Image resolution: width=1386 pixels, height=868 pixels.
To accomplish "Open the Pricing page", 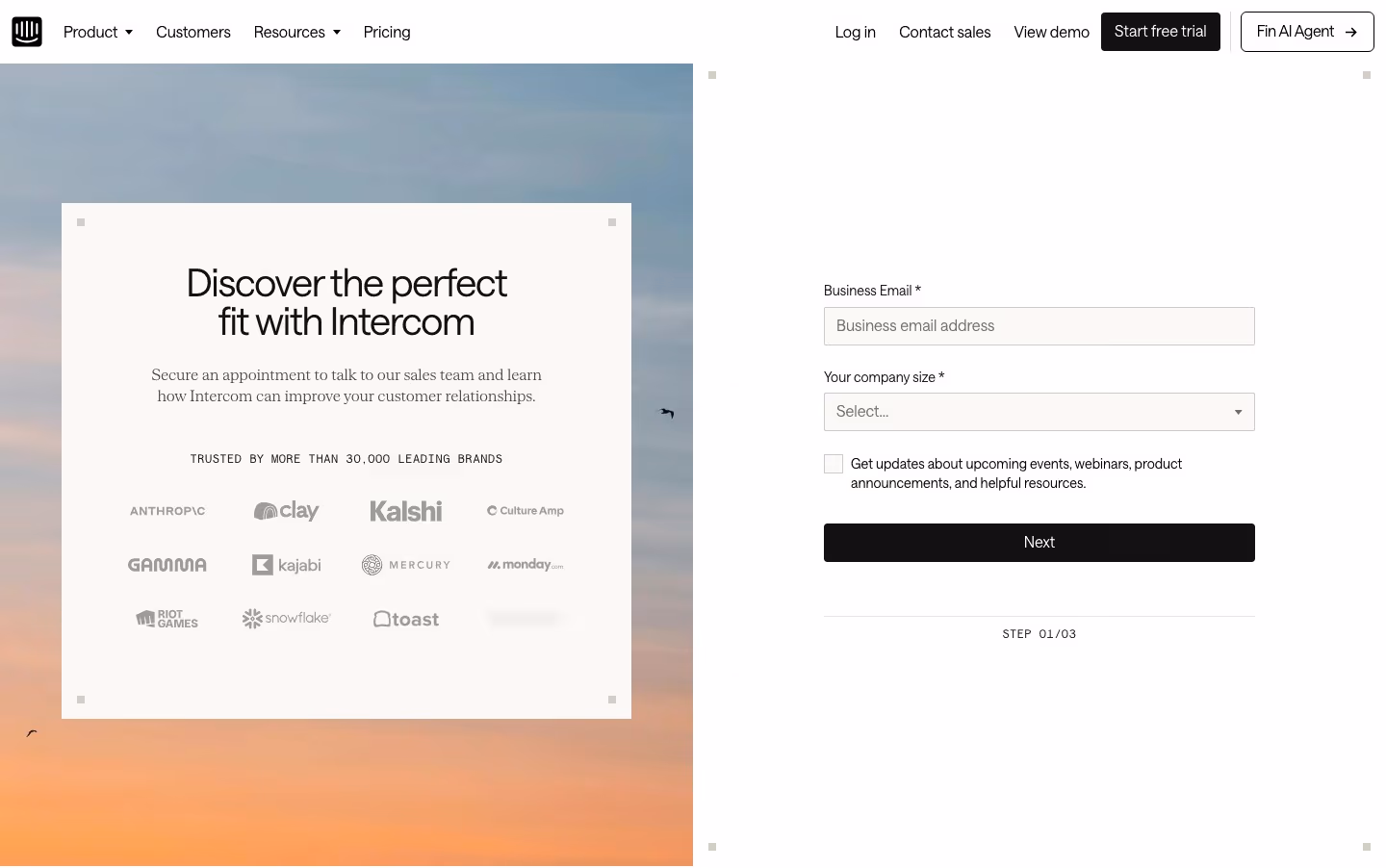I will [x=387, y=32].
